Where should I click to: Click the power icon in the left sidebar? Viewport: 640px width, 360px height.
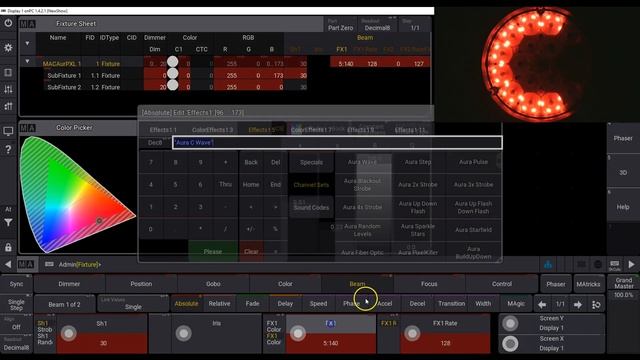(8, 23)
